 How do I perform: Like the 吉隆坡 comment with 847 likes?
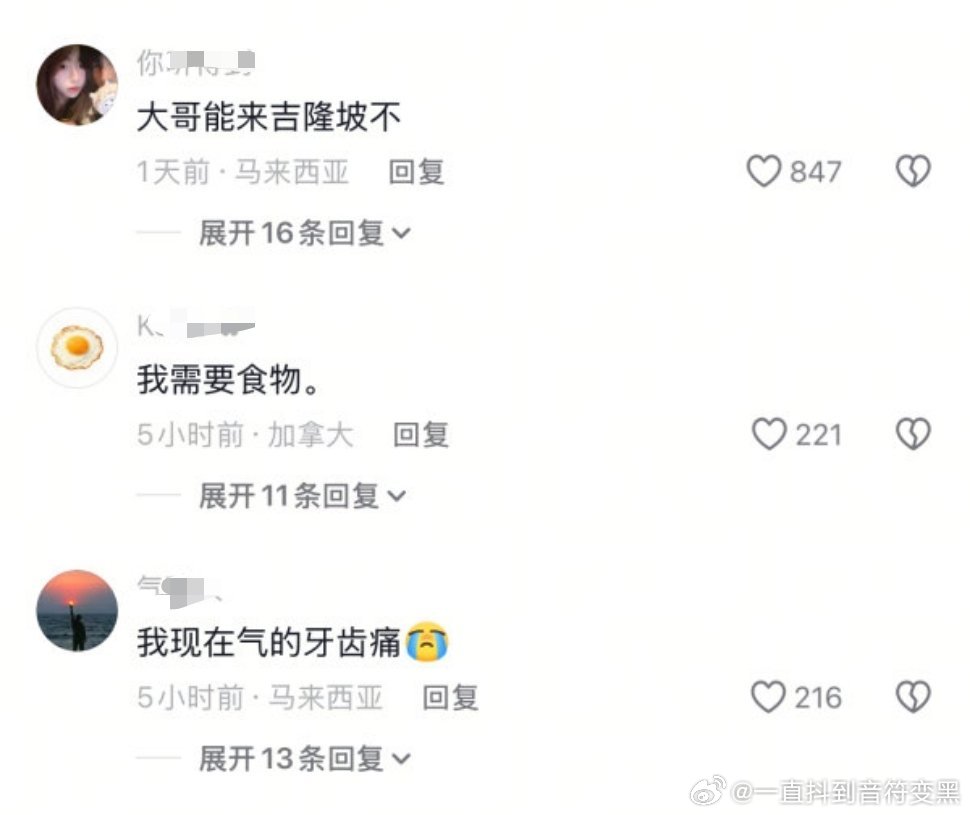click(x=763, y=171)
